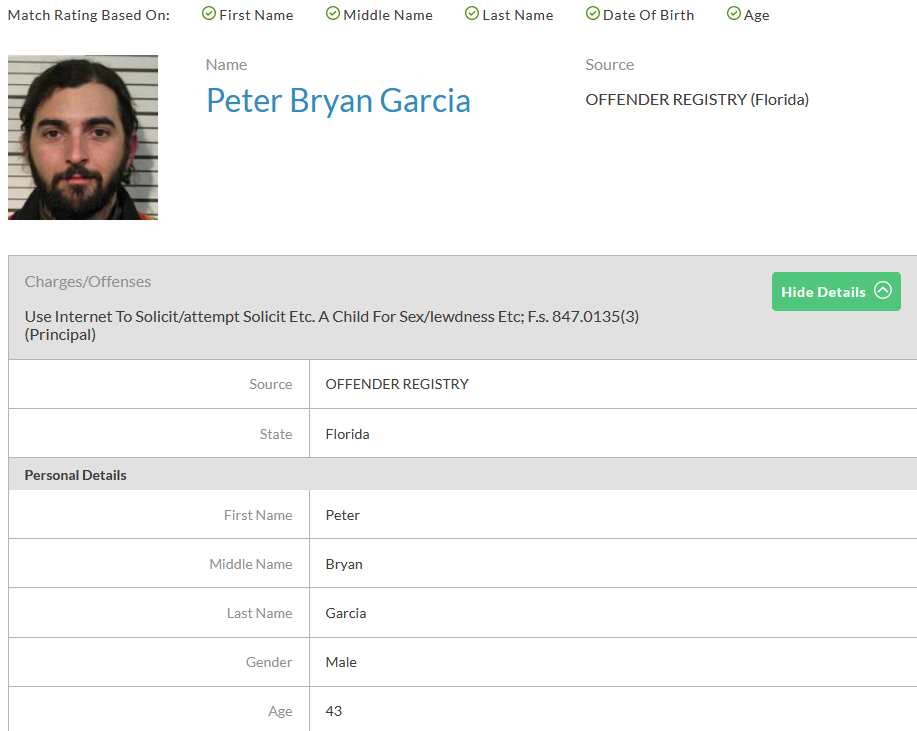Click the Last Name match checkmark icon
Screen dimensions: 917x731
(x=472, y=14)
